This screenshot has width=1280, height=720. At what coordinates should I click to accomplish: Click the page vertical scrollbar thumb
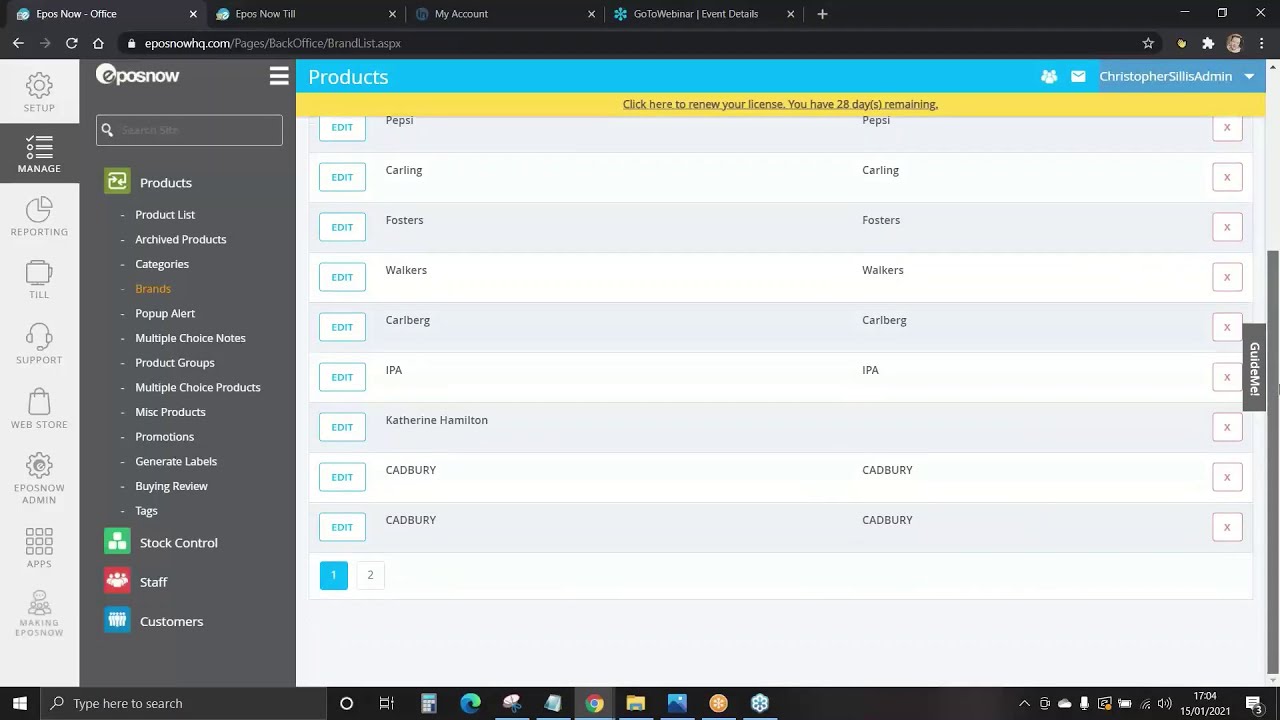[1273, 460]
